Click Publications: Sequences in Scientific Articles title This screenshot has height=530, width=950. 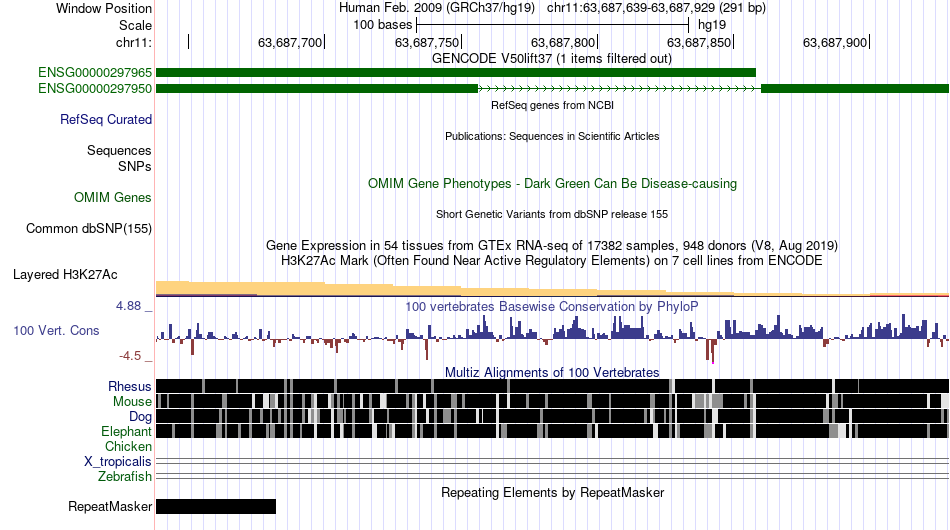(x=552, y=136)
